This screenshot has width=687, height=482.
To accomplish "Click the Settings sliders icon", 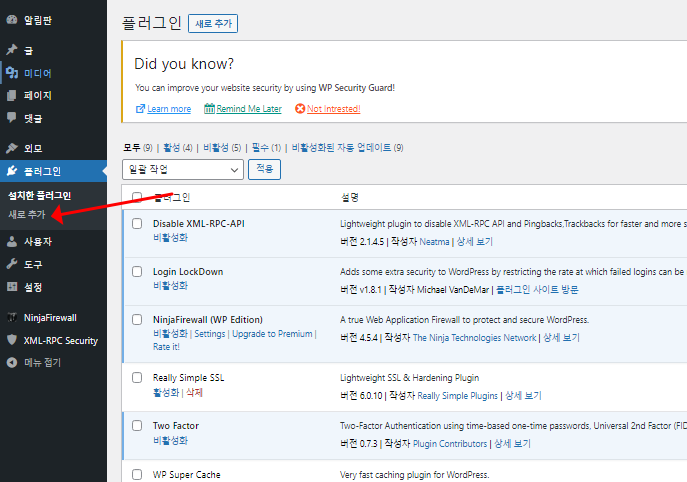I will (x=12, y=287).
